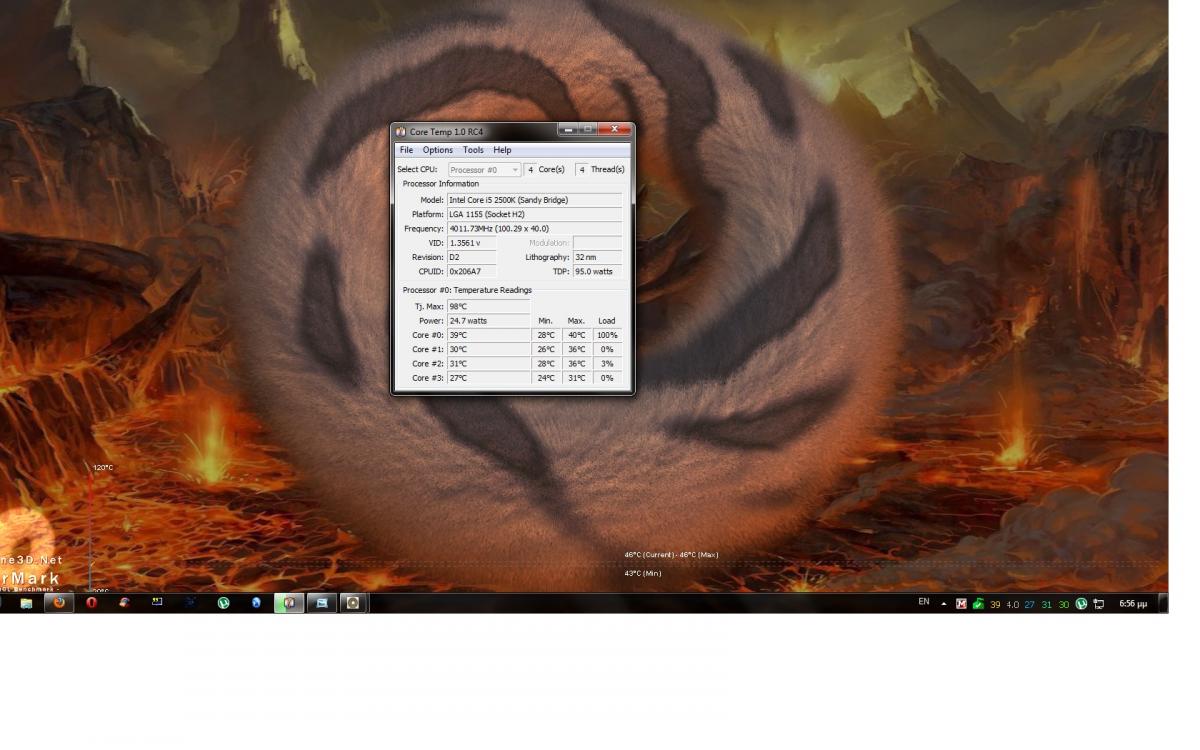Click the 'EN' language indicator
The image size is (1200, 750).
click(924, 602)
